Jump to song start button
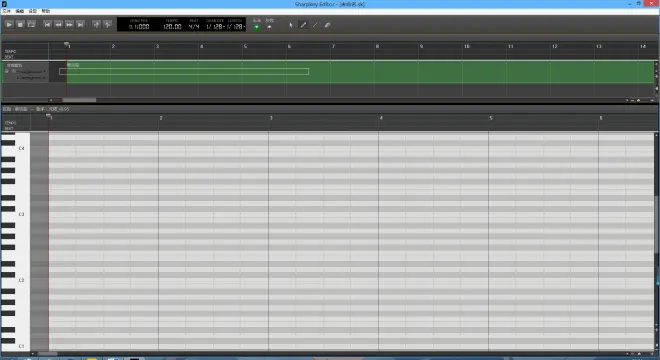 point(47,24)
